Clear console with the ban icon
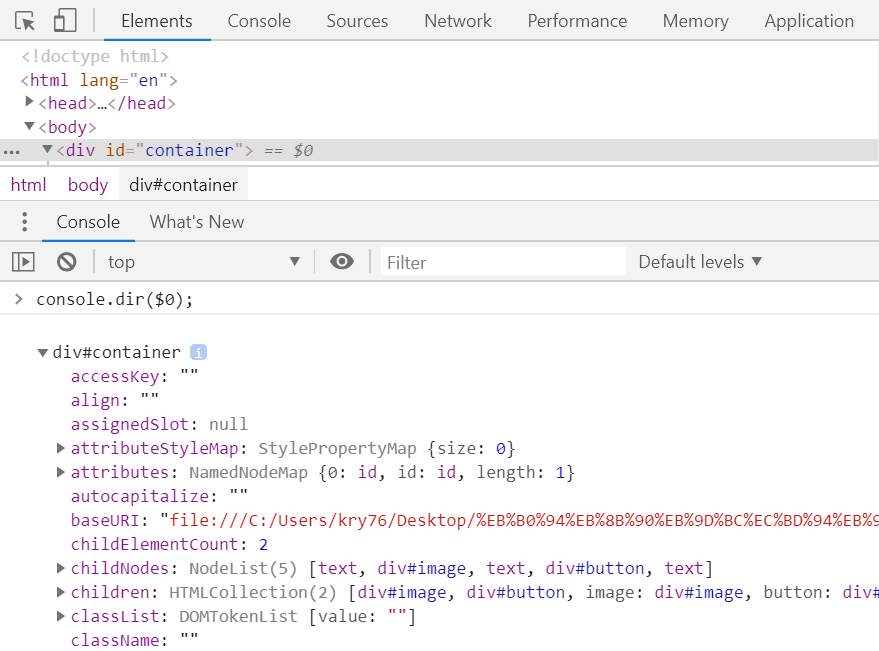 [x=67, y=262]
